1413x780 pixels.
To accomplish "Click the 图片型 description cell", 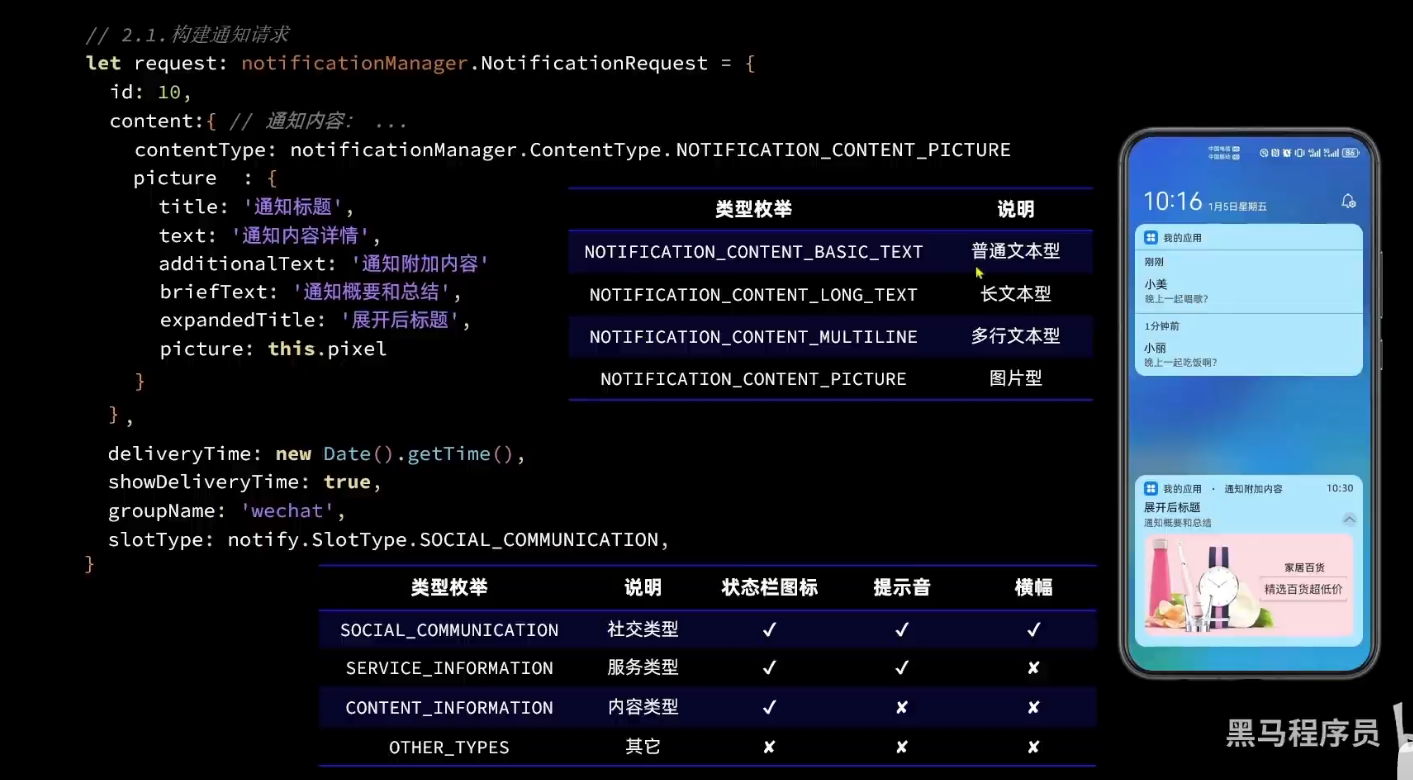I will pyautogui.click(x=1015, y=378).
